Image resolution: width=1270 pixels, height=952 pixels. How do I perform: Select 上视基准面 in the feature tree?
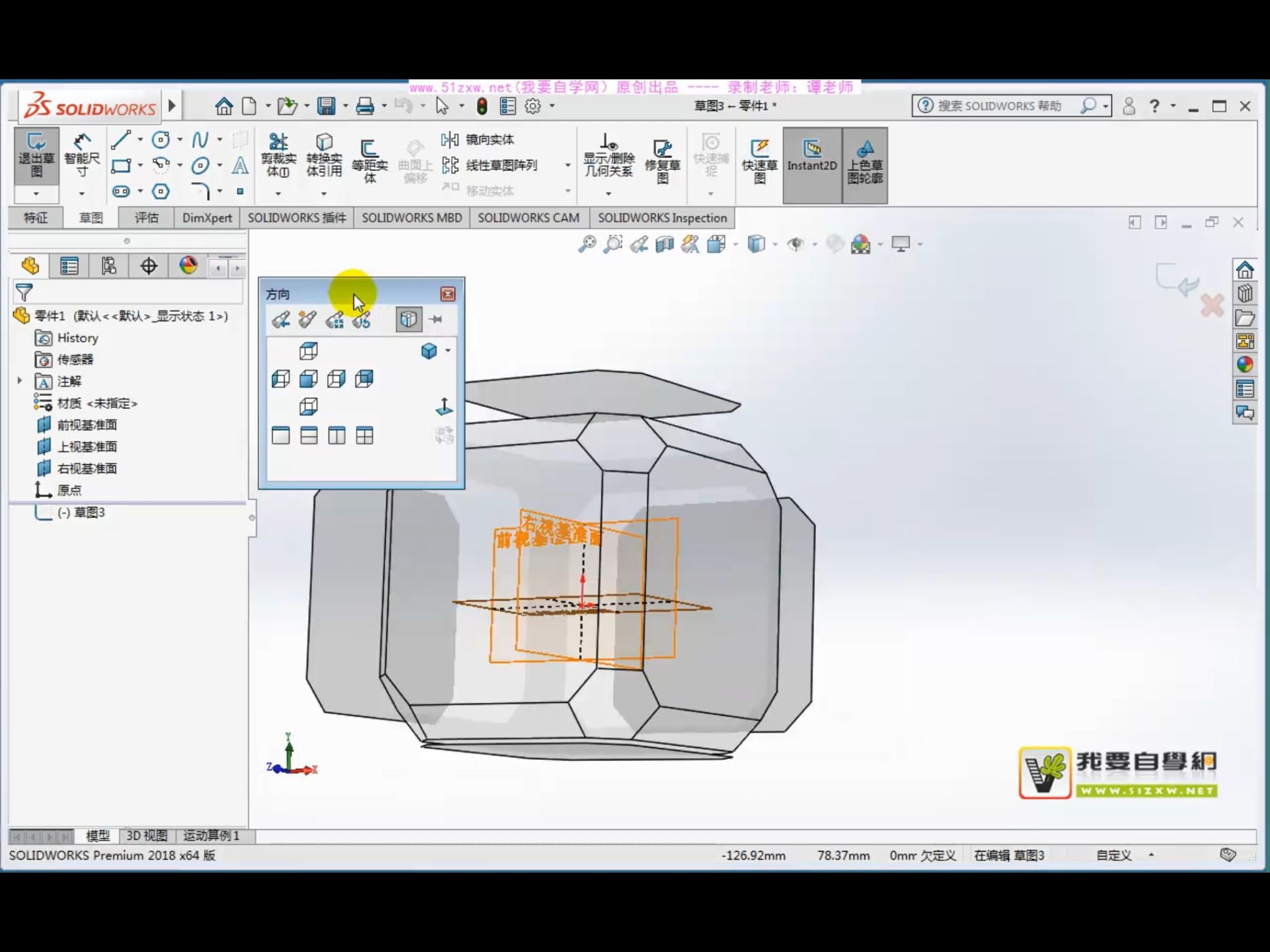click(87, 446)
